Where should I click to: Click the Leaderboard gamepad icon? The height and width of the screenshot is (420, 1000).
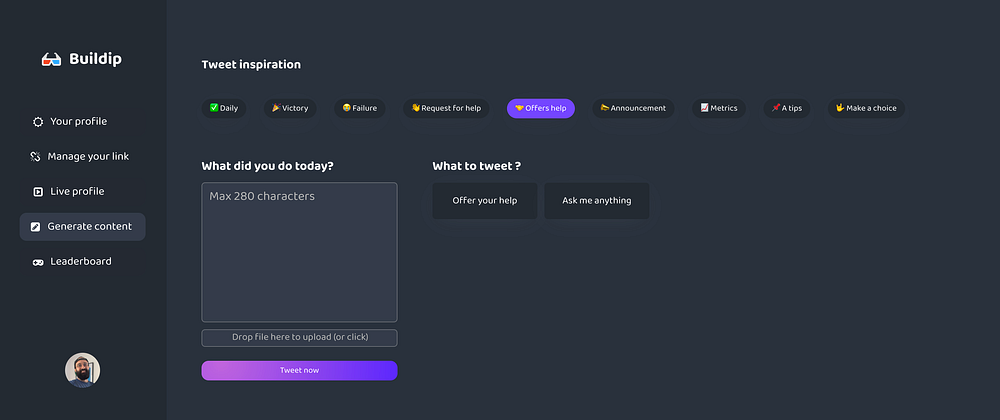coord(38,262)
